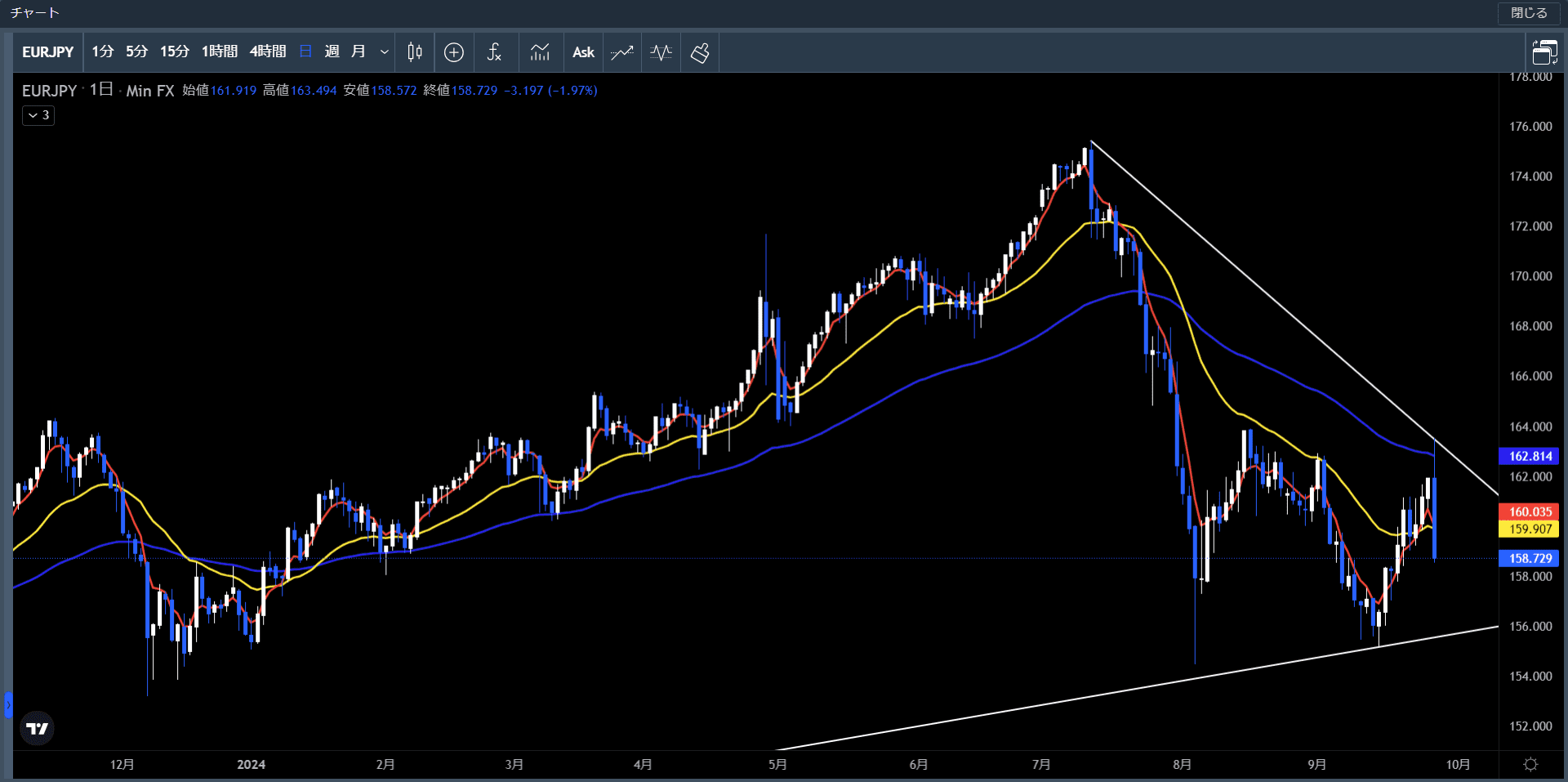This screenshot has width=1568, height=782.
Task: Select the 1分 timeframe
Action: pyautogui.click(x=102, y=51)
